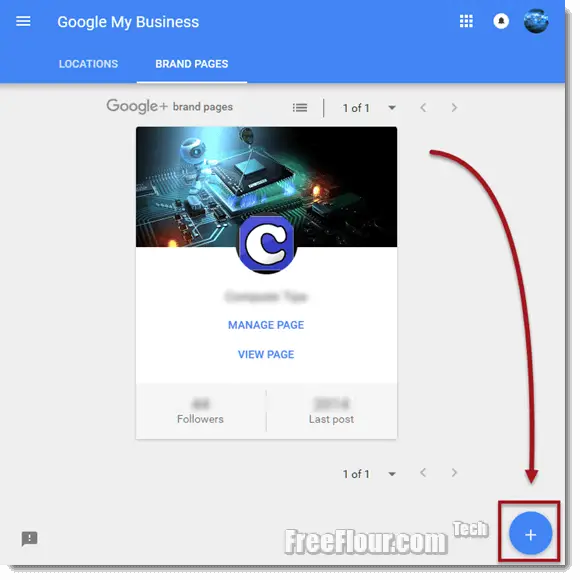The height and width of the screenshot is (580, 580).
Task: Go to next page at bottom
Action: click(454, 473)
